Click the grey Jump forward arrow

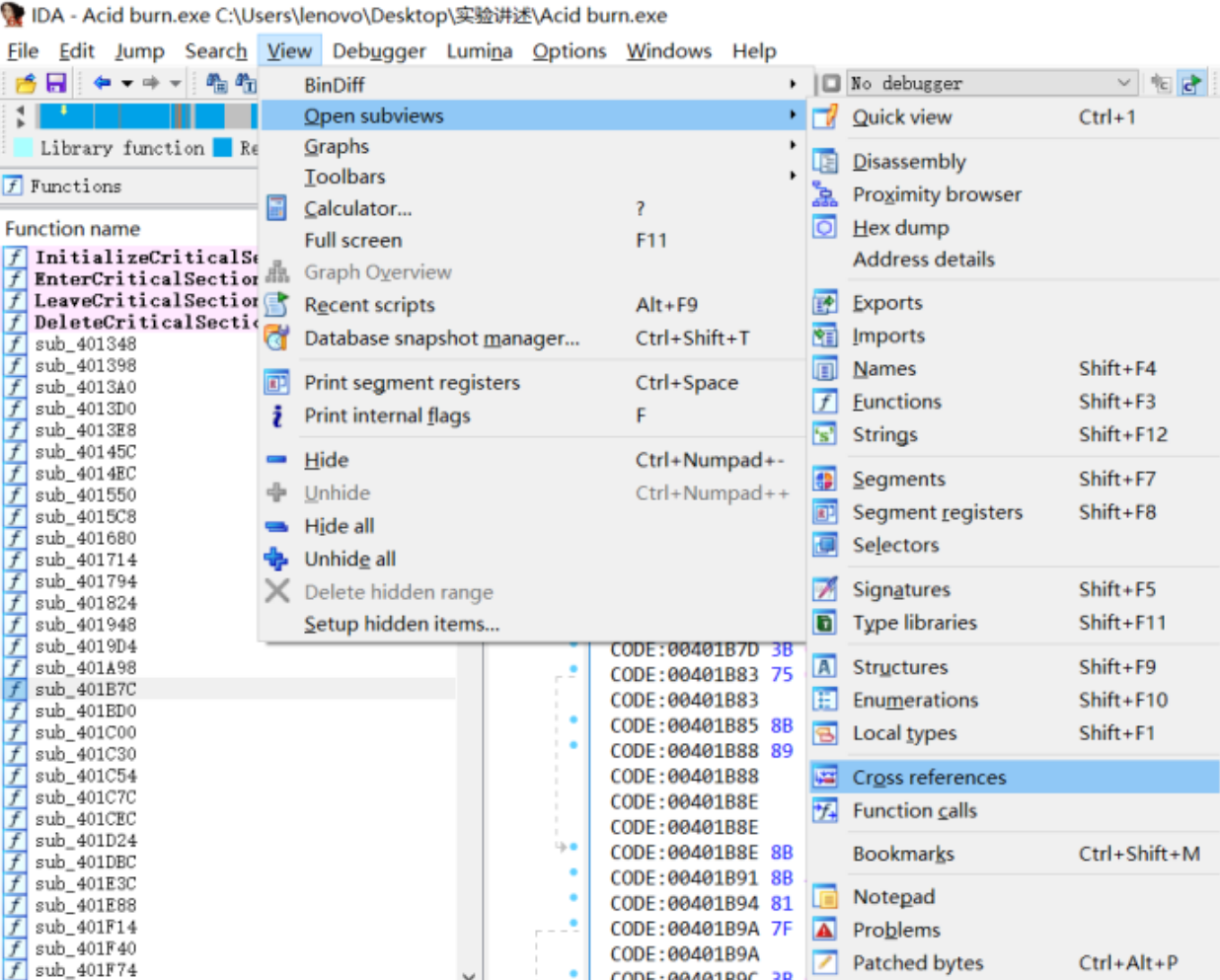click(x=151, y=83)
